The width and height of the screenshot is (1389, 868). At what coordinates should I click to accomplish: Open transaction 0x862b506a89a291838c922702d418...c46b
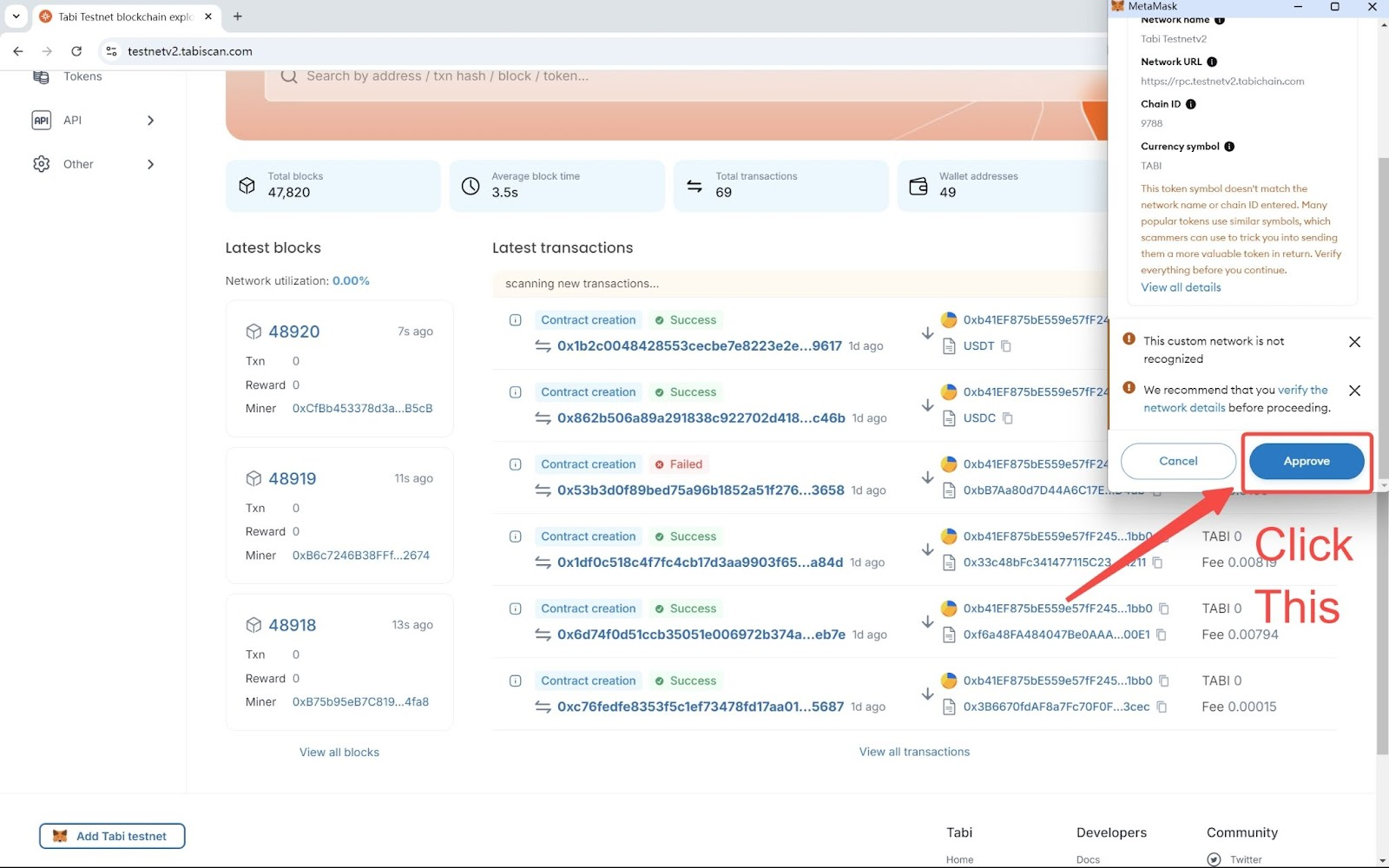click(701, 418)
